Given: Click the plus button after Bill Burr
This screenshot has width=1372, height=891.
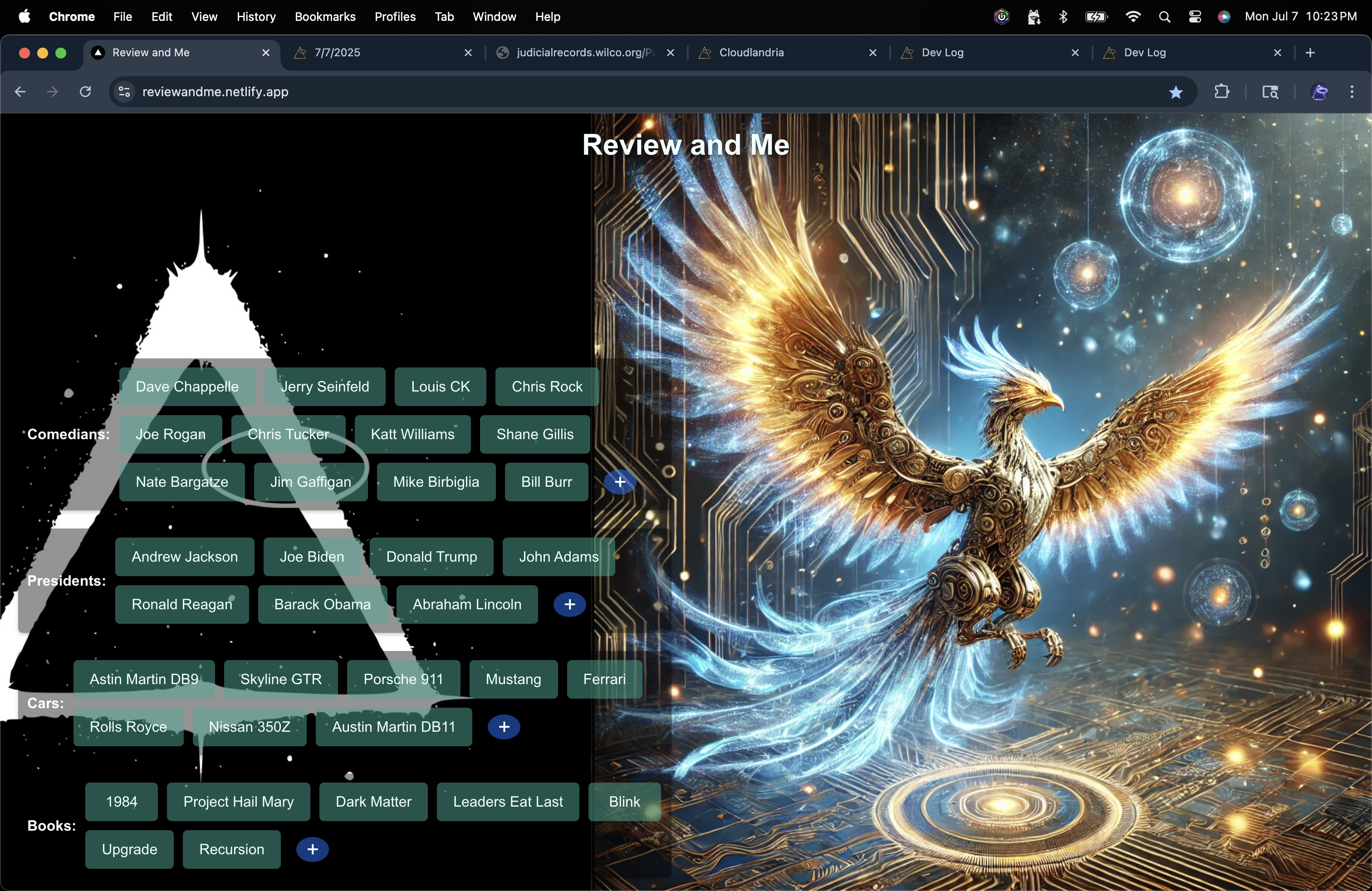Looking at the screenshot, I should (620, 482).
